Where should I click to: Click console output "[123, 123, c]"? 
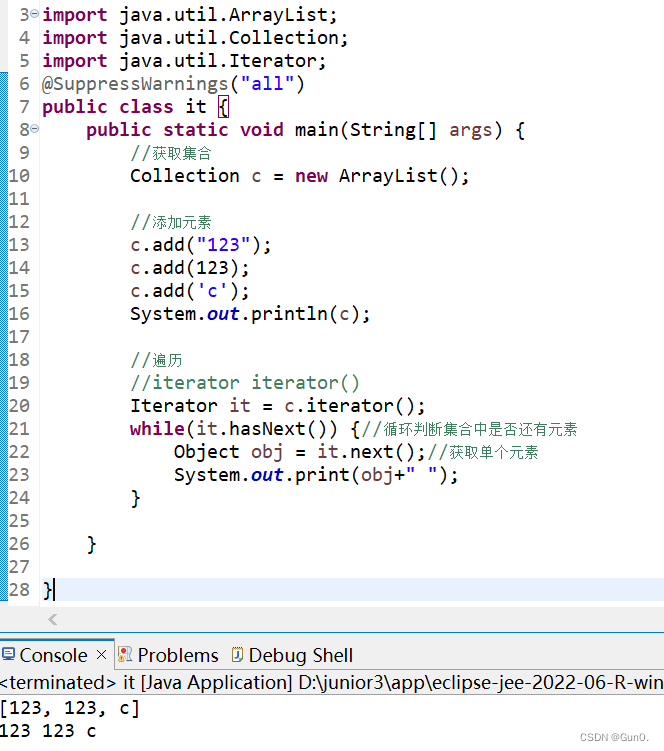70,708
